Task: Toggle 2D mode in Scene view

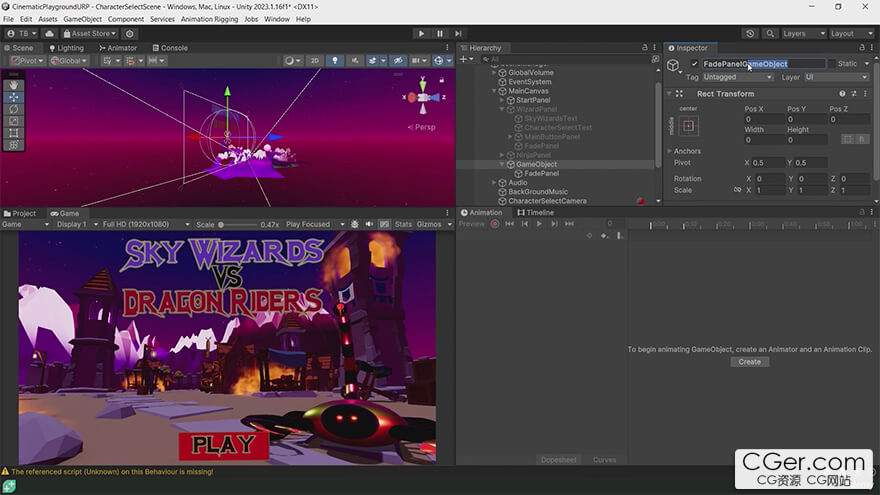Action: click(x=315, y=61)
